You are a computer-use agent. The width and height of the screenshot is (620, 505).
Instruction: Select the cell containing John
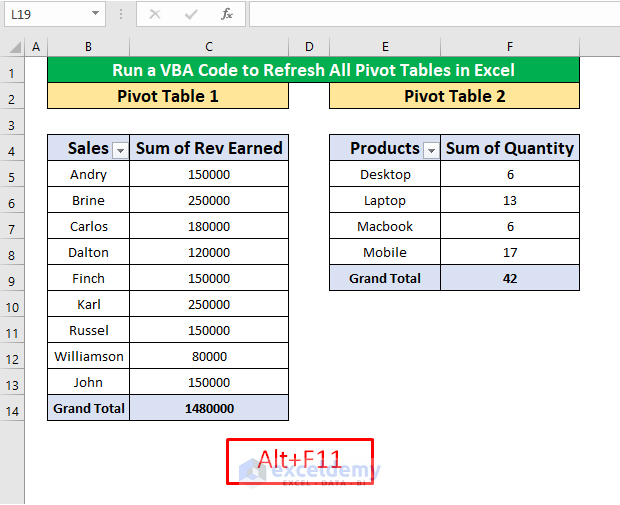89,382
